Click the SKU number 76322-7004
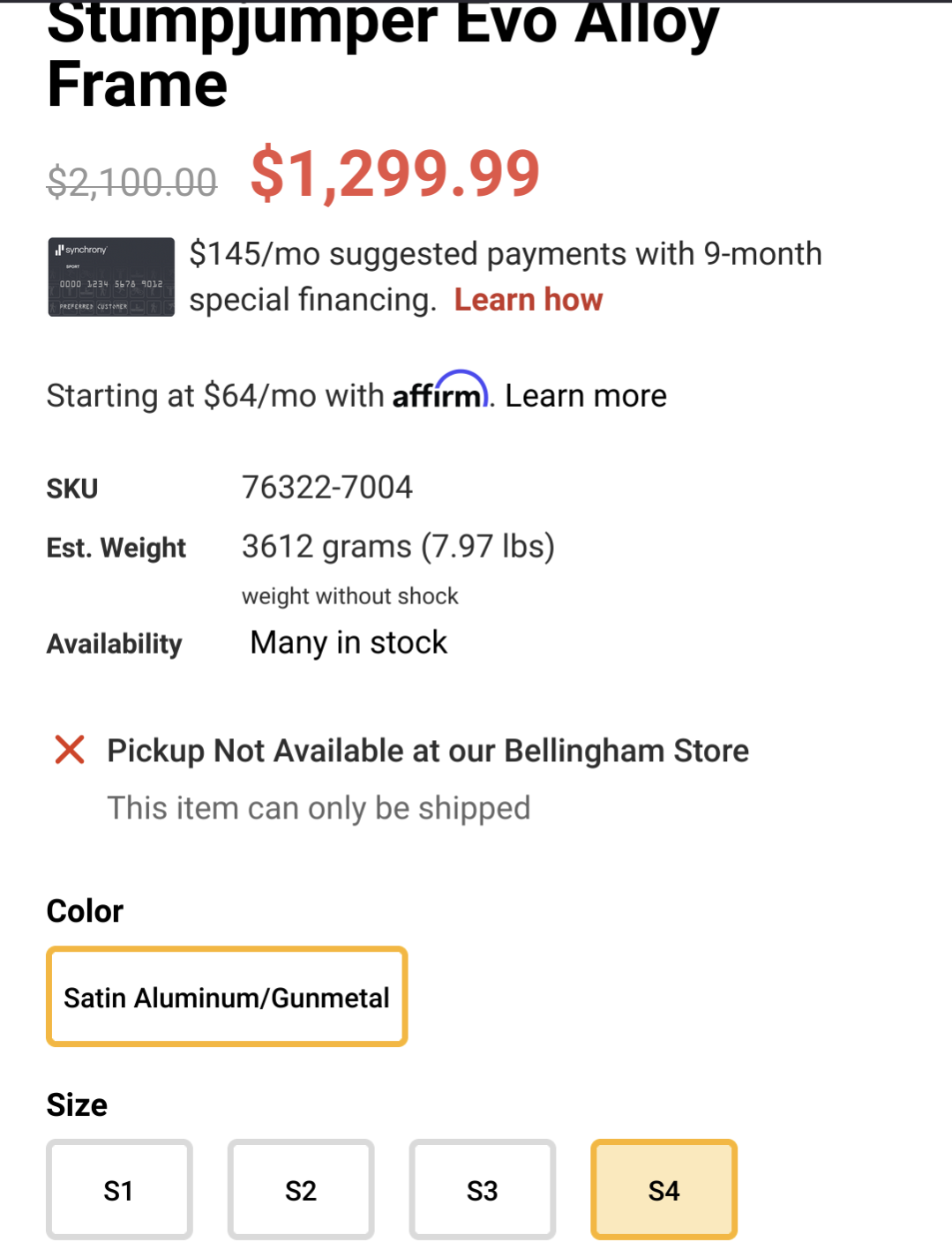Viewport: 952px width, 1257px height. click(x=327, y=487)
